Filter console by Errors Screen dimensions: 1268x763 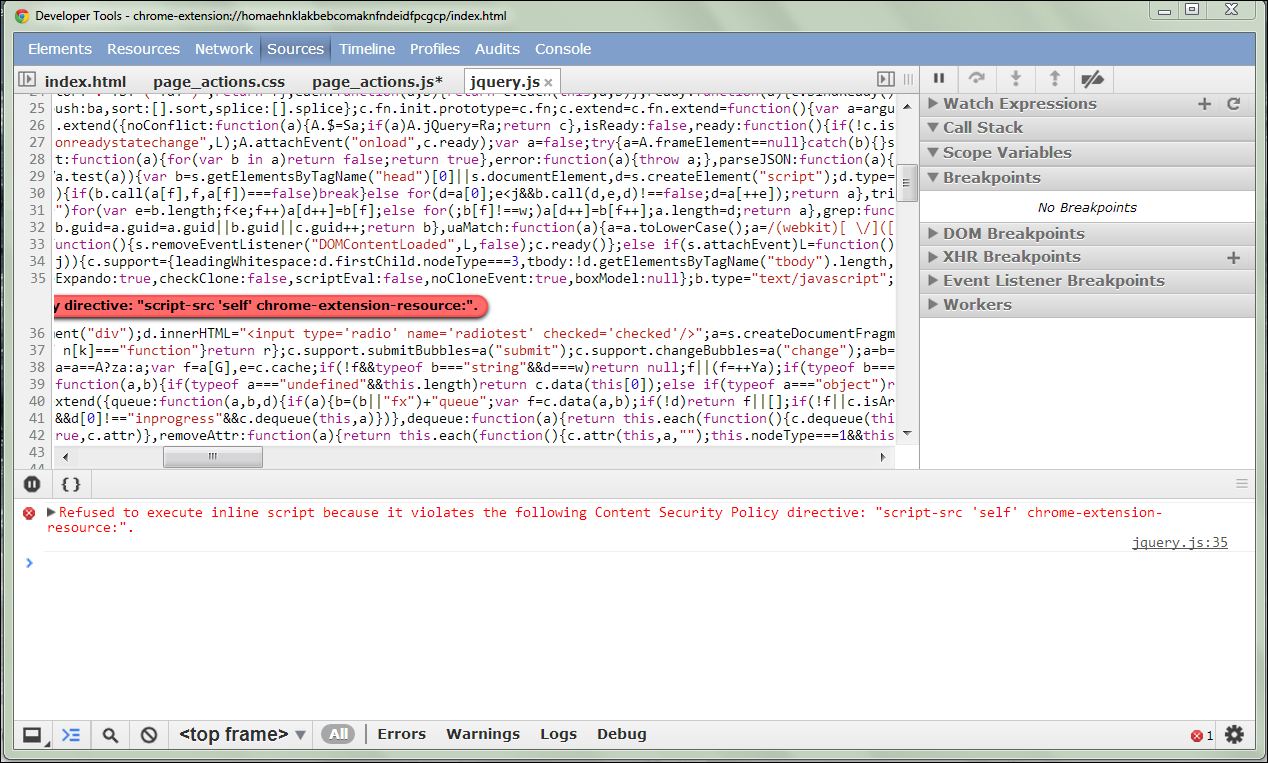(401, 734)
